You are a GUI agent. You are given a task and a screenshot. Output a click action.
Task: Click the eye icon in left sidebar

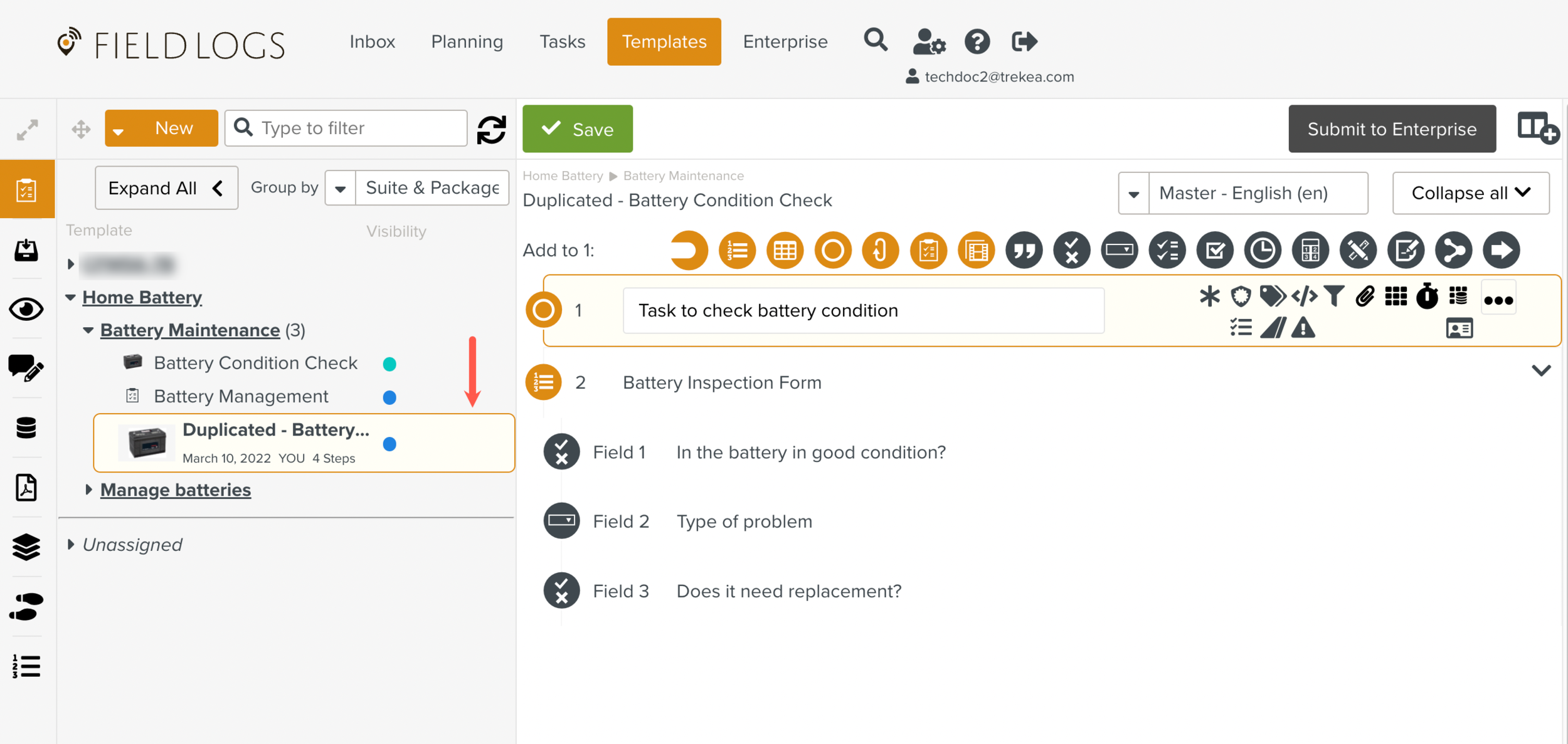pos(26,309)
